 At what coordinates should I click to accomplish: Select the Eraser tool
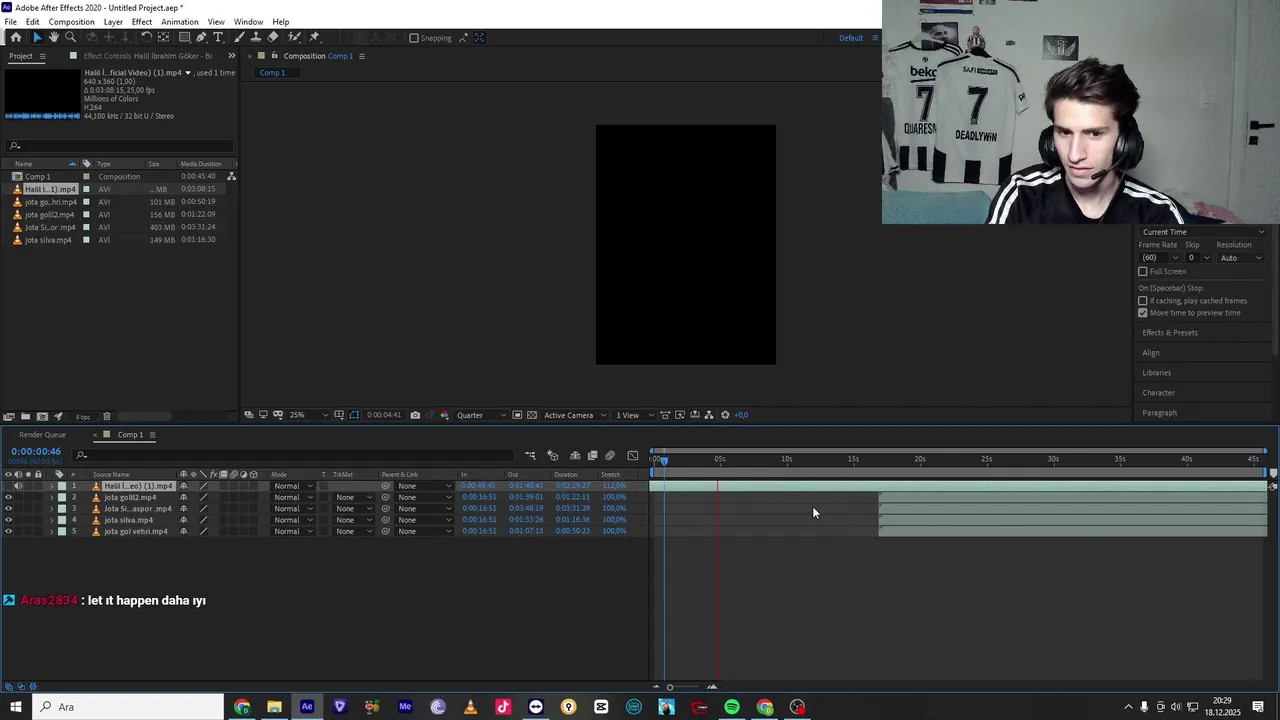click(273, 37)
